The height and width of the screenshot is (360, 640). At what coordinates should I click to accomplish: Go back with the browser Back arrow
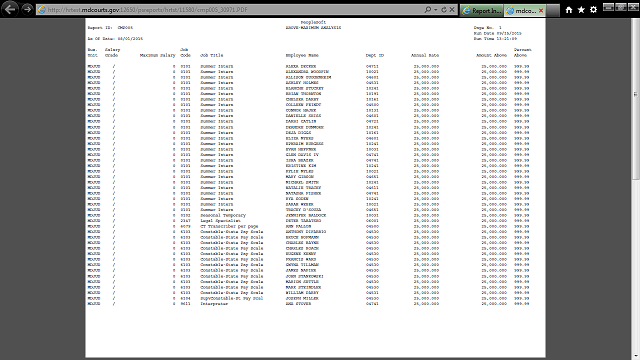coord(10,9)
